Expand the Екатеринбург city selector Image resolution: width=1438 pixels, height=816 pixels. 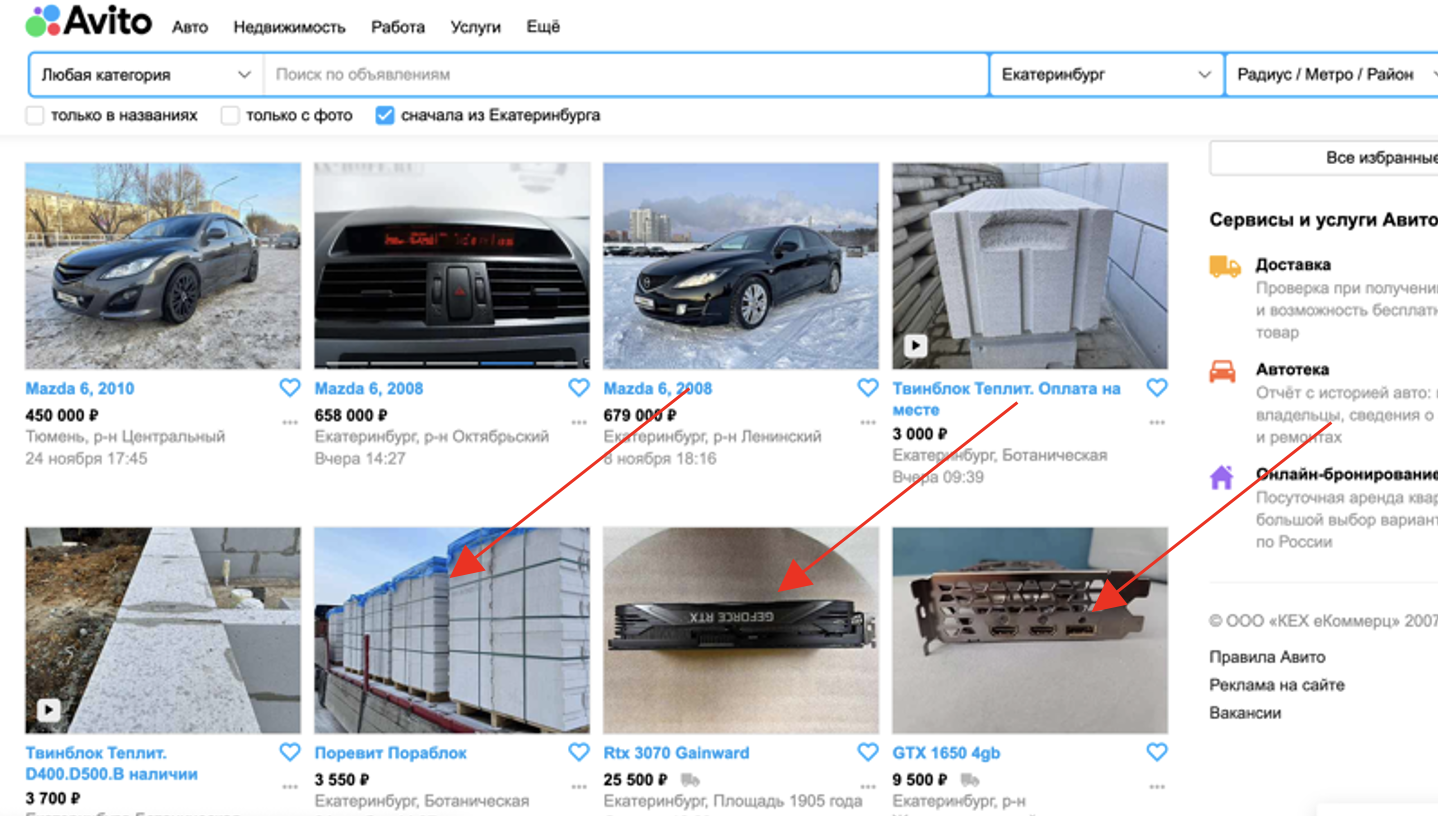click(x=1106, y=74)
